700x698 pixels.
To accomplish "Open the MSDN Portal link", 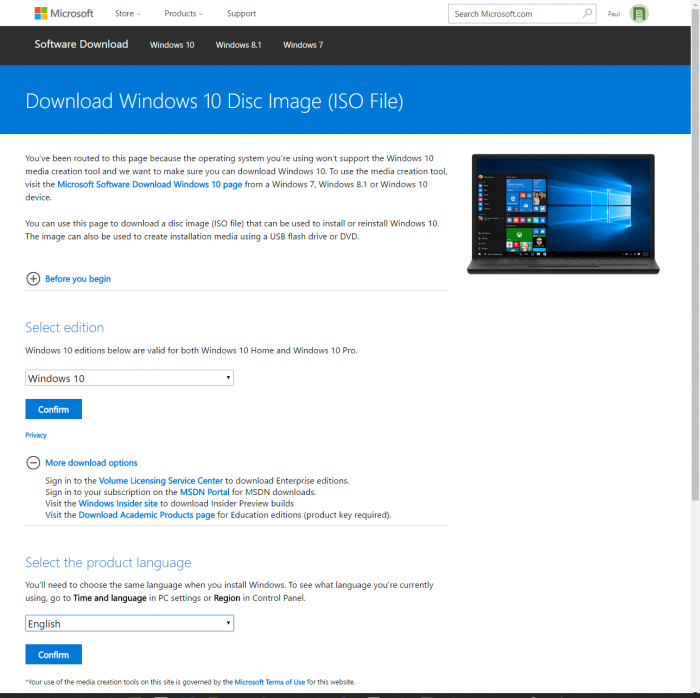I will (x=204, y=492).
